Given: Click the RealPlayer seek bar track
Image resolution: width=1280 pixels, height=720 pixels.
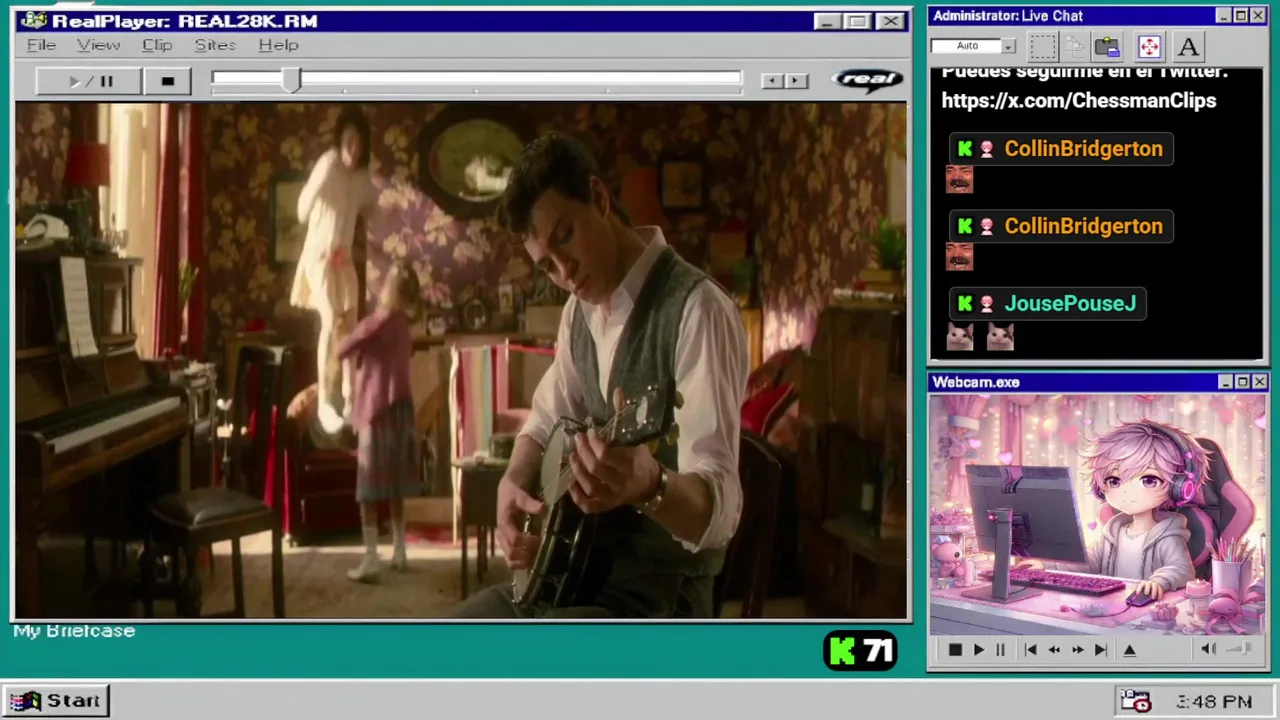Looking at the screenshot, I should 476,79.
